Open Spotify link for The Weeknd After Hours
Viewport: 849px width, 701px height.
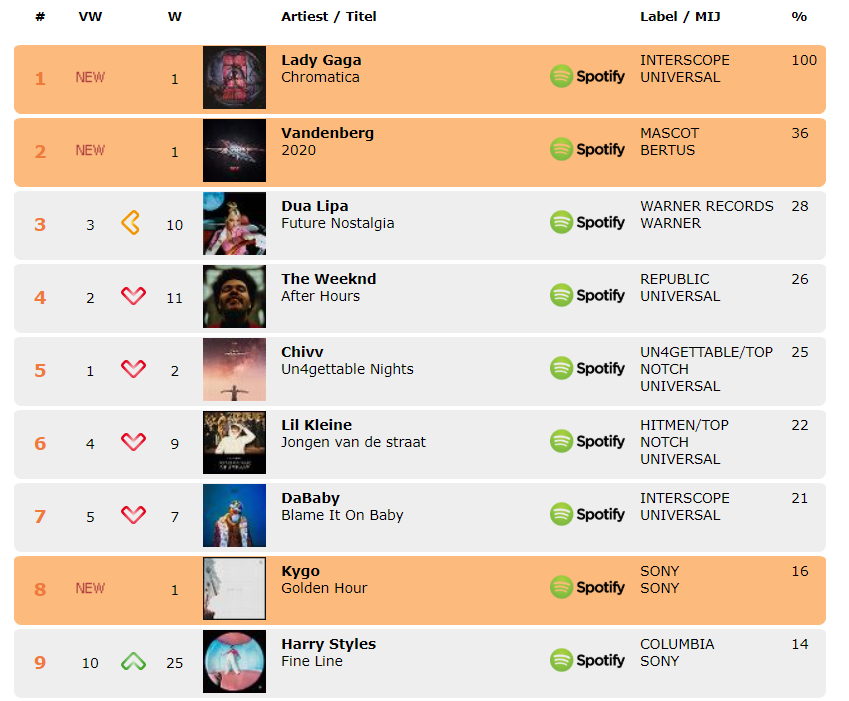coord(587,296)
